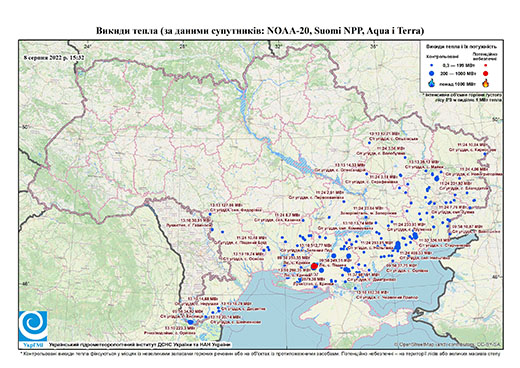Click the blue flame legend icon
This screenshot has width=520, height=368.
point(432,83)
